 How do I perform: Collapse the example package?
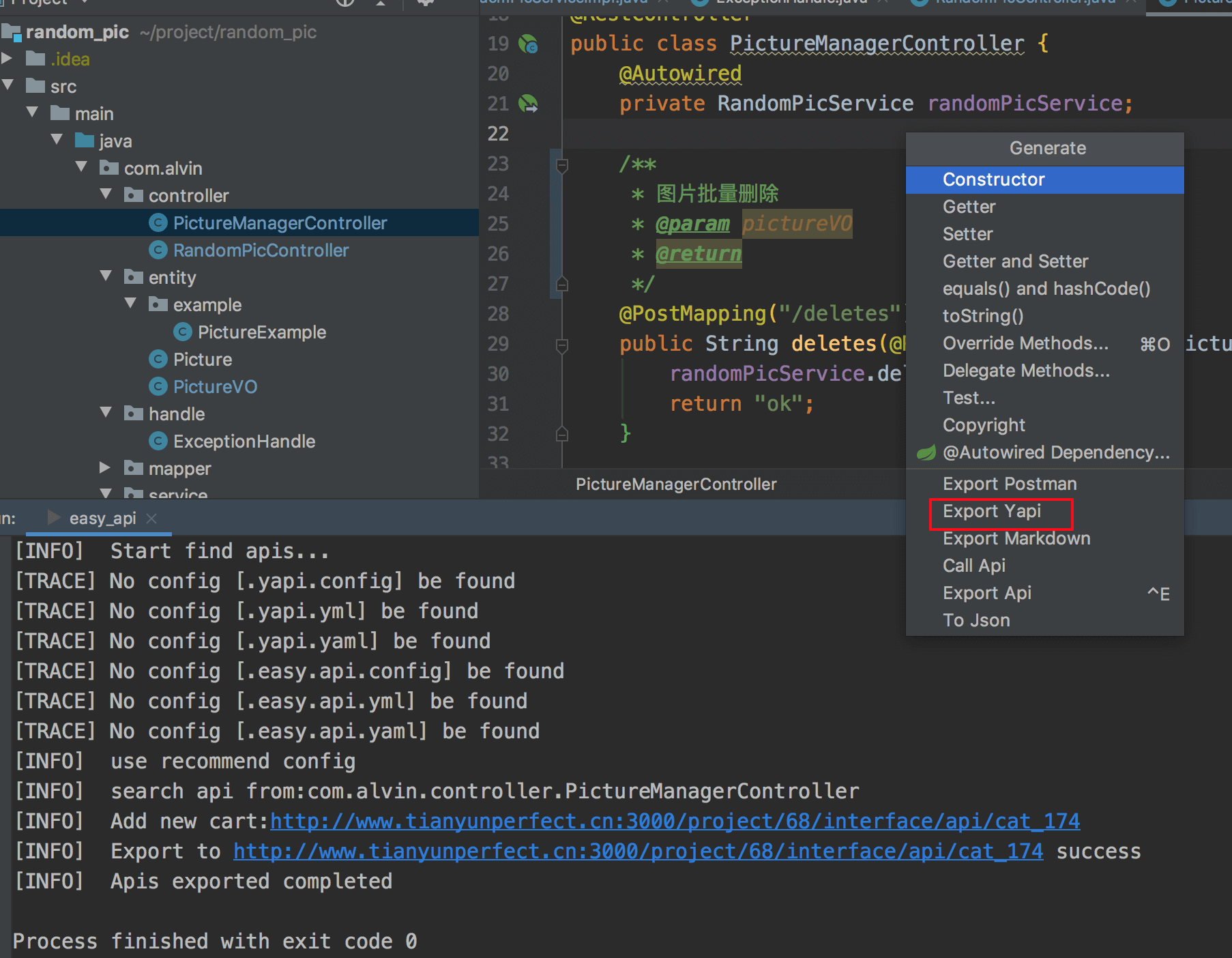click(130, 304)
